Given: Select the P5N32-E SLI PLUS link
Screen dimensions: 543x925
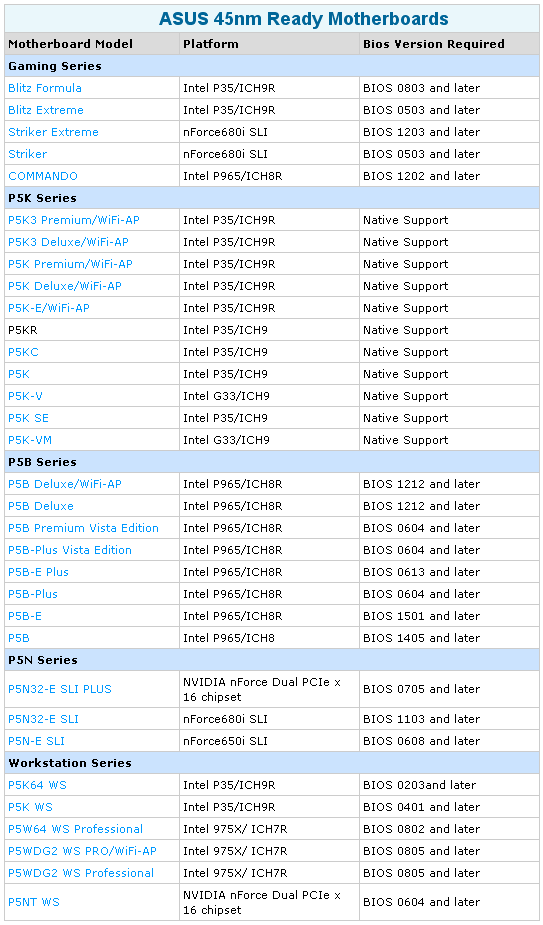Looking at the screenshot, I should pos(60,689).
